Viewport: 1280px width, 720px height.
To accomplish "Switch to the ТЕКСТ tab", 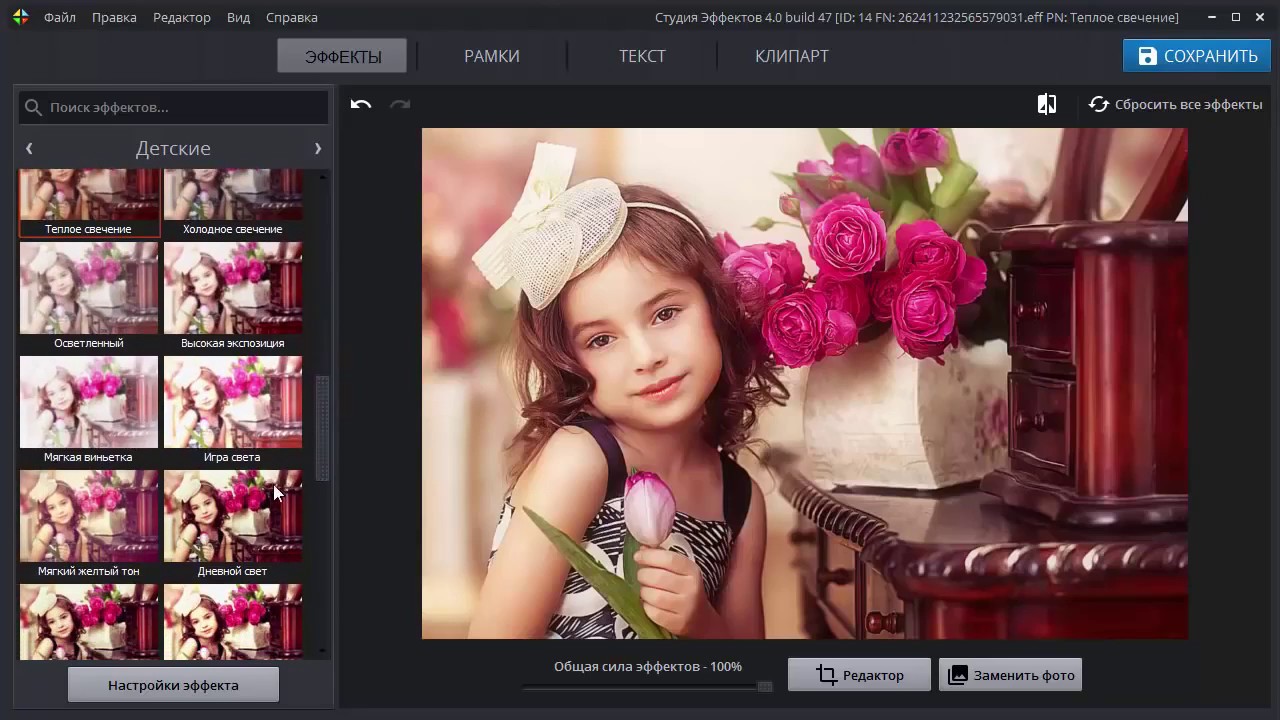I will [x=642, y=56].
